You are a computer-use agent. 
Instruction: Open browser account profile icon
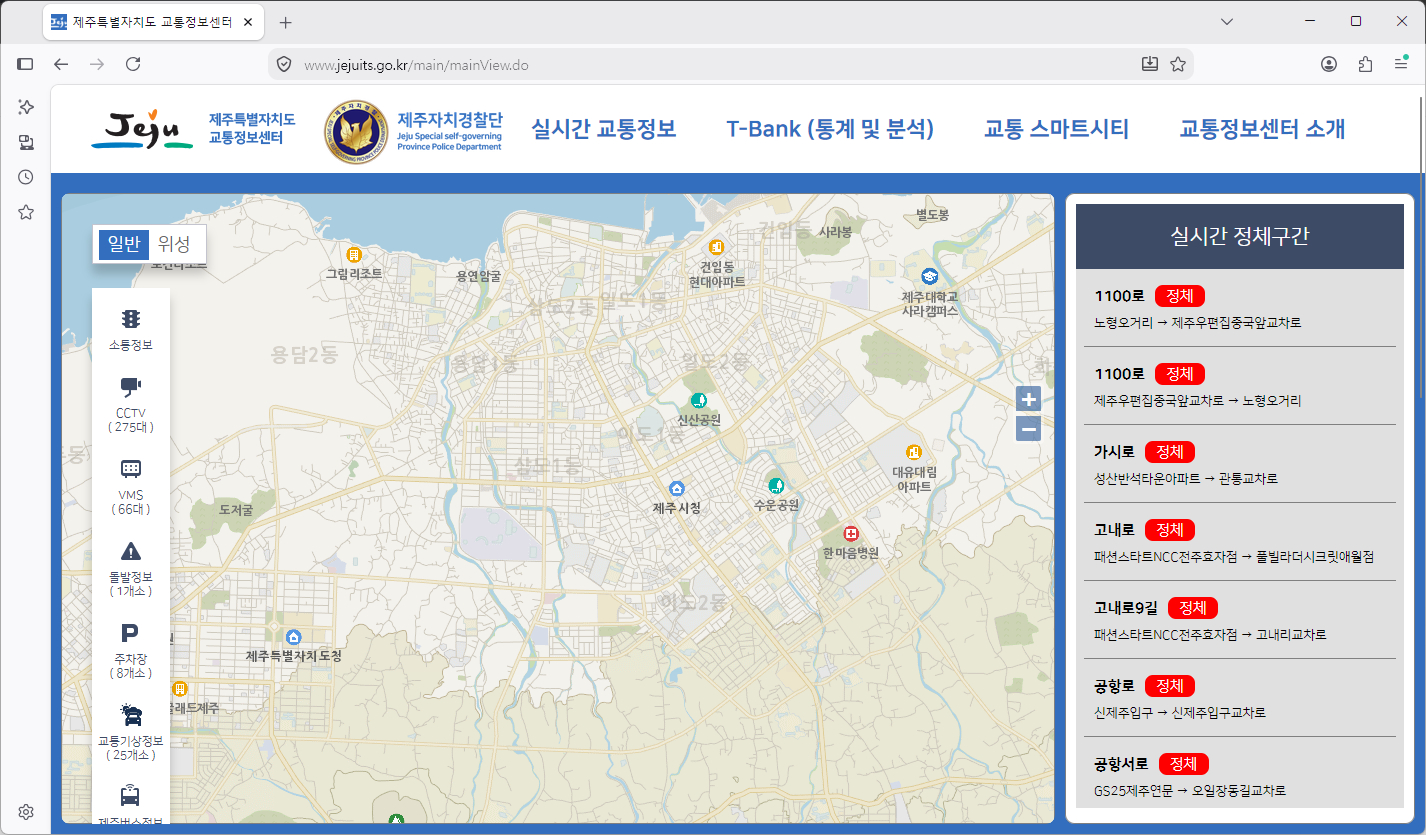tap(1329, 64)
